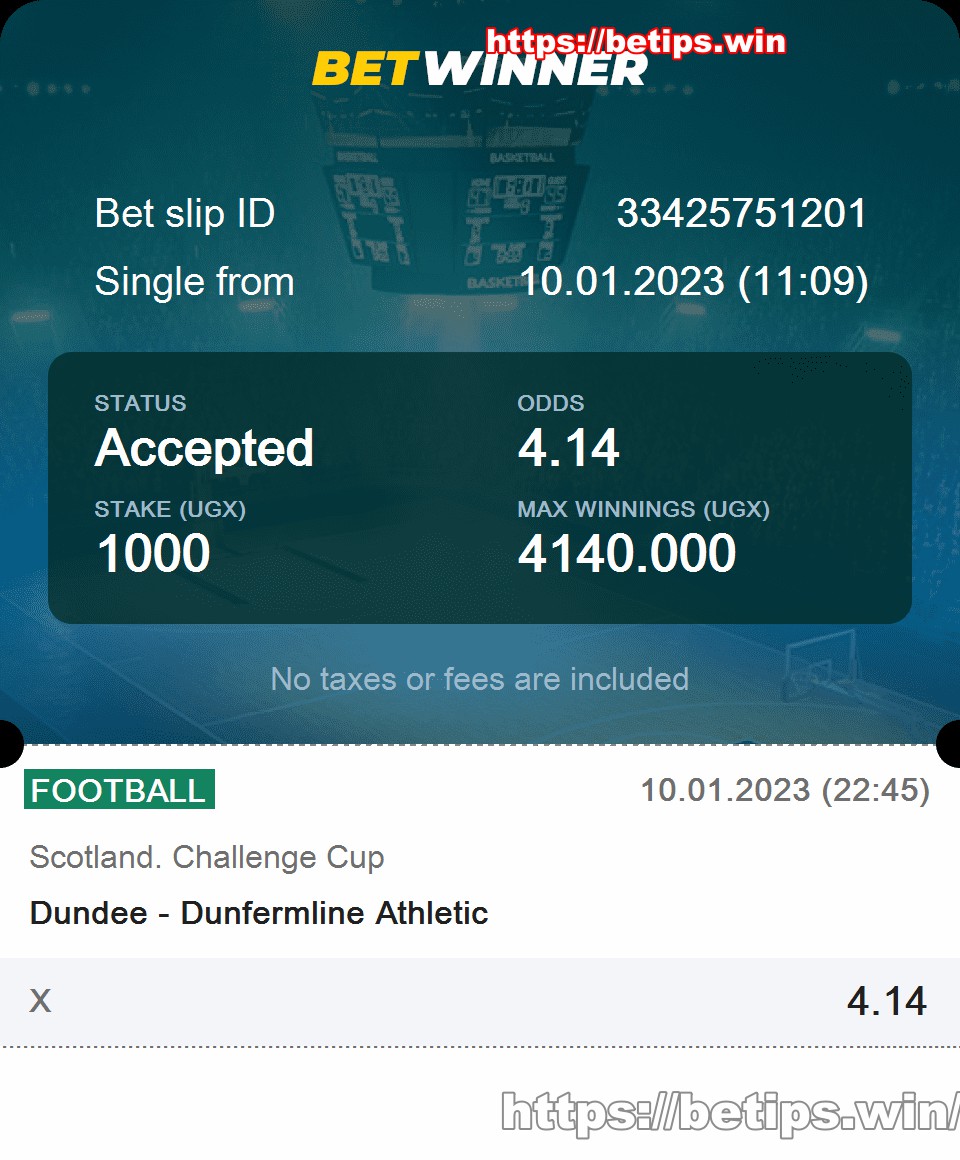Open the Dundee - Dunfermline Athletic match
960x1160 pixels.
tap(259, 913)
